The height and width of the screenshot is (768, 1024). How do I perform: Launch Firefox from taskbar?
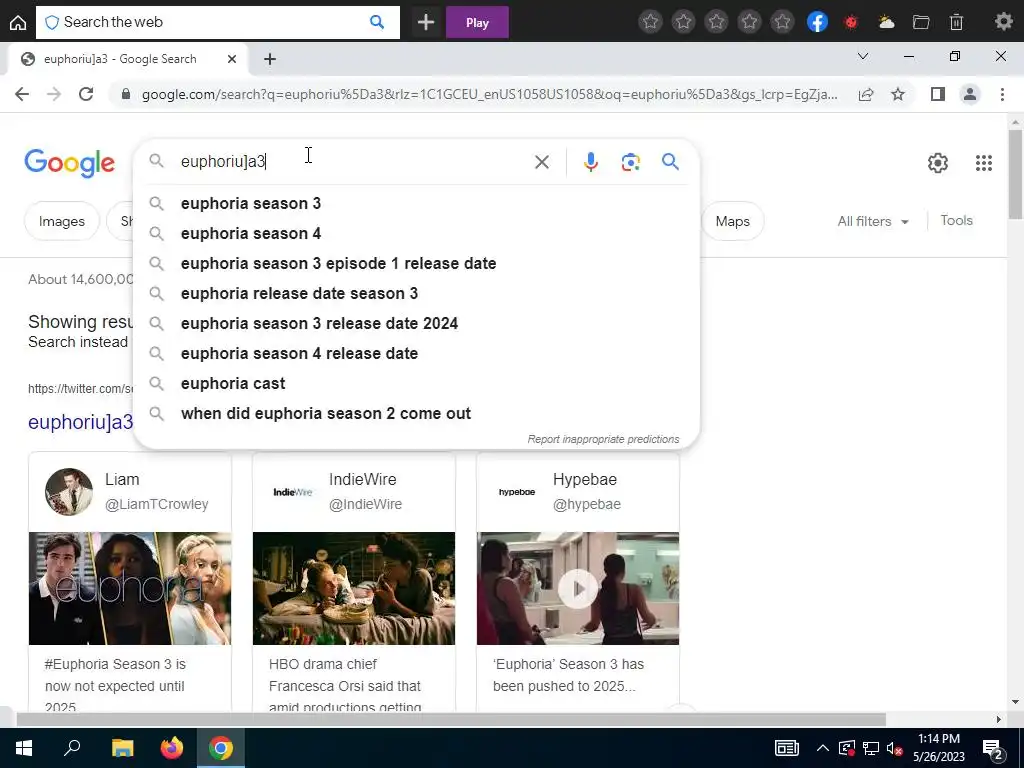coord(172,748)
